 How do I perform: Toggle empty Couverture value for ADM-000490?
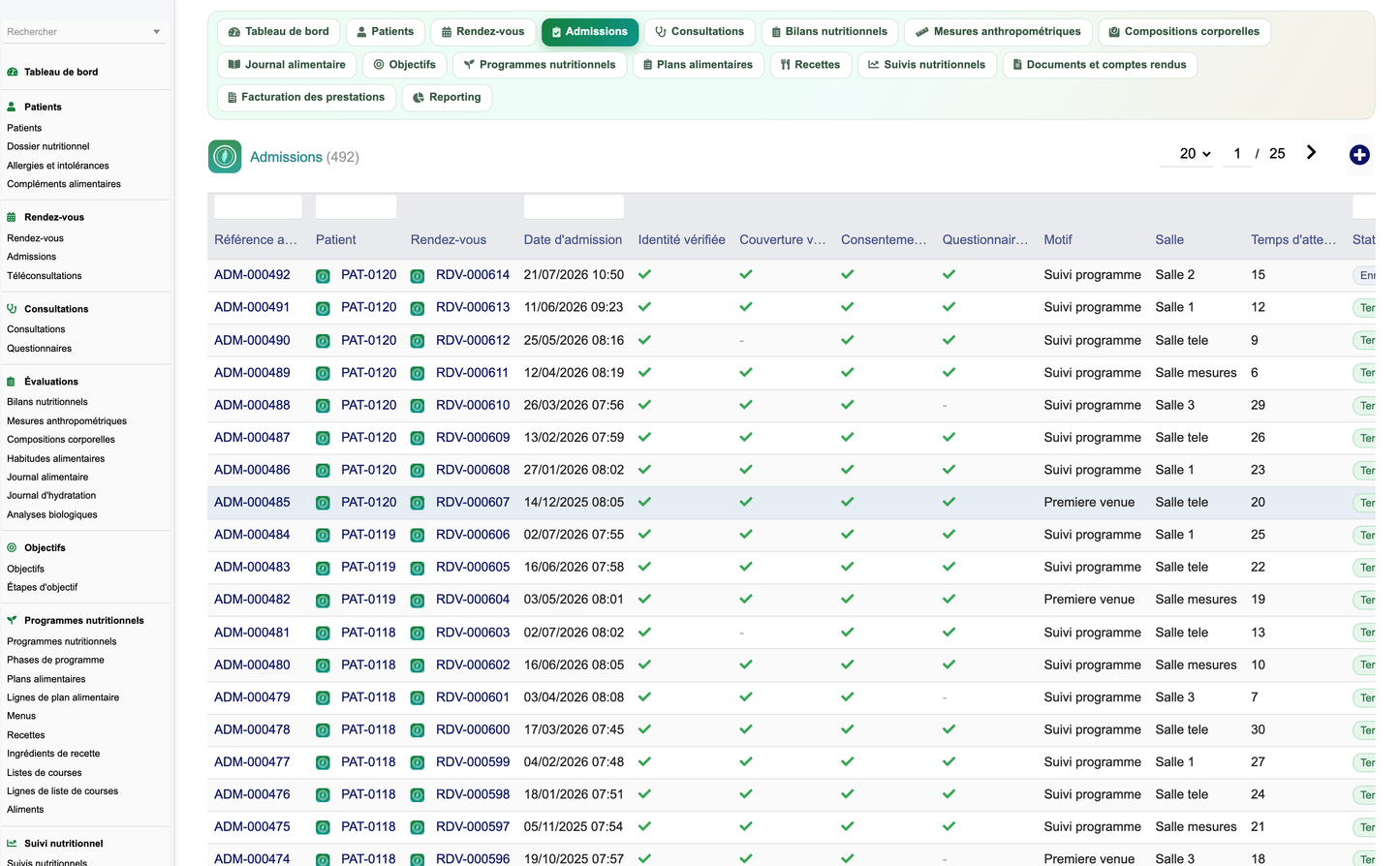tap(742, 341)
